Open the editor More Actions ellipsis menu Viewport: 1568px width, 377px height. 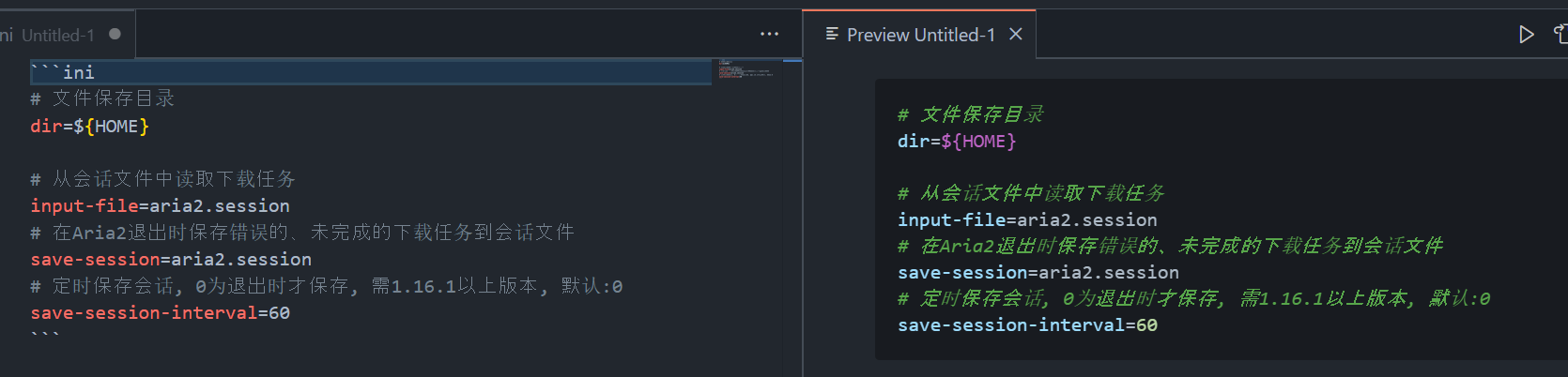click(769, 34)
